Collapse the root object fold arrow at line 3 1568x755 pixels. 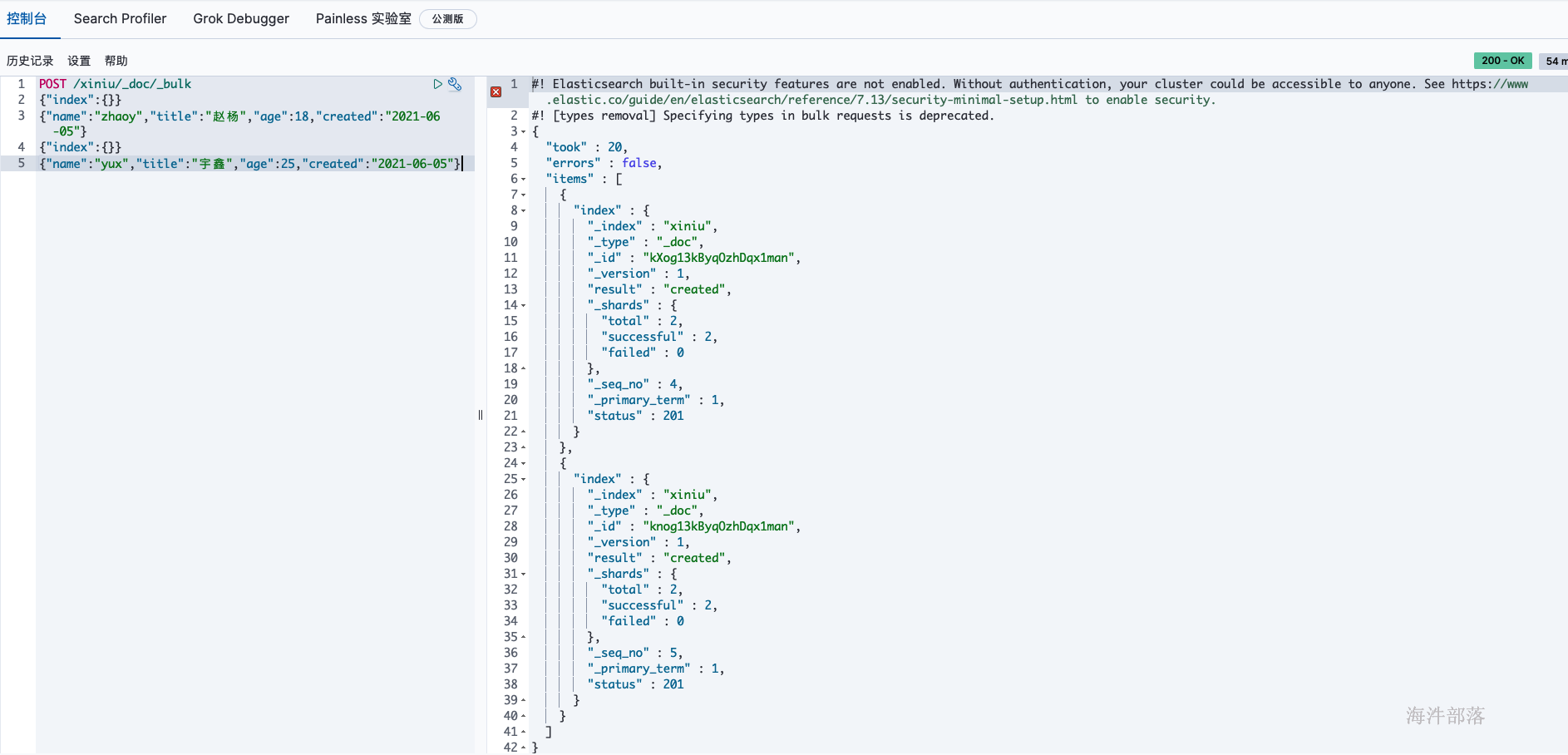[524, 132]
